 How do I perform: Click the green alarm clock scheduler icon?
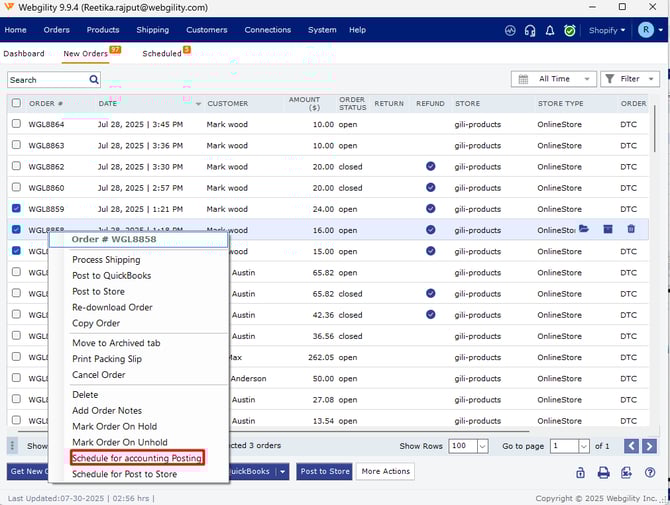(570, 30)
